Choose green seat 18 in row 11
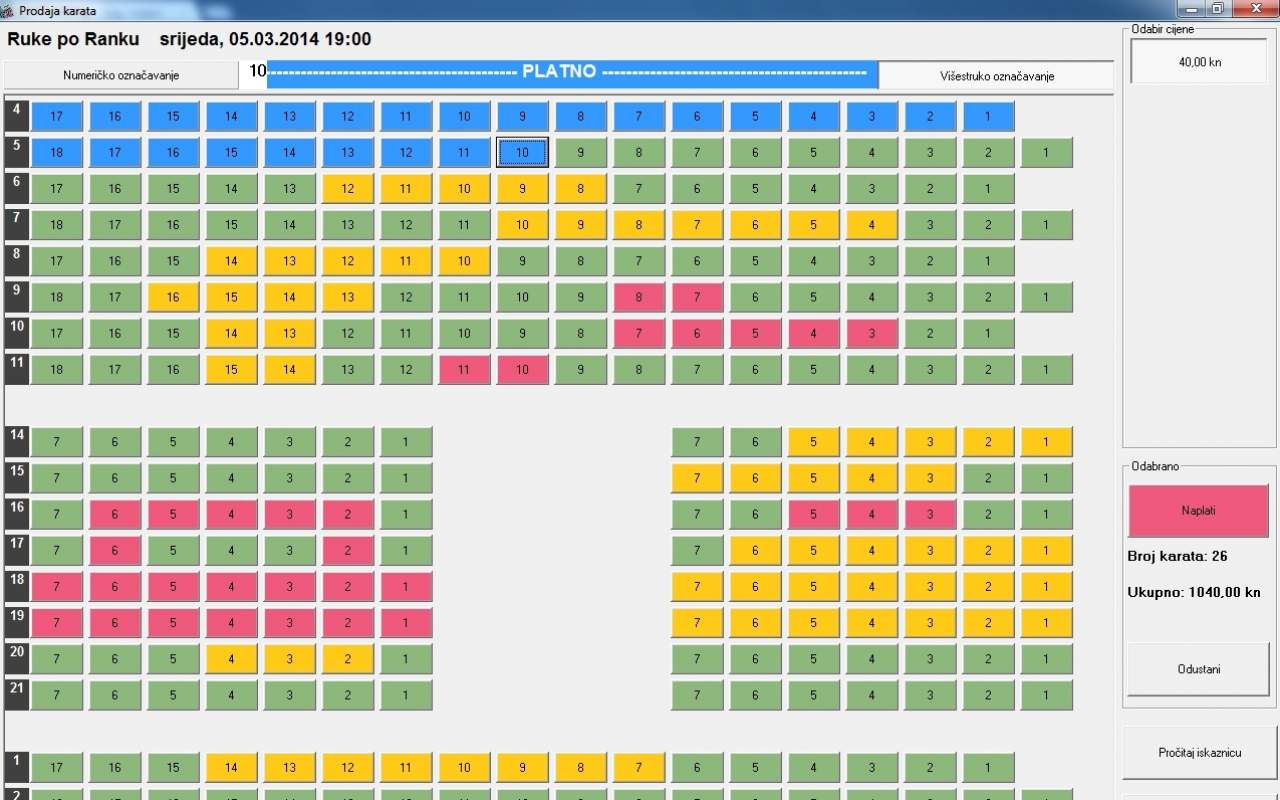 click(x=56, y=370)
